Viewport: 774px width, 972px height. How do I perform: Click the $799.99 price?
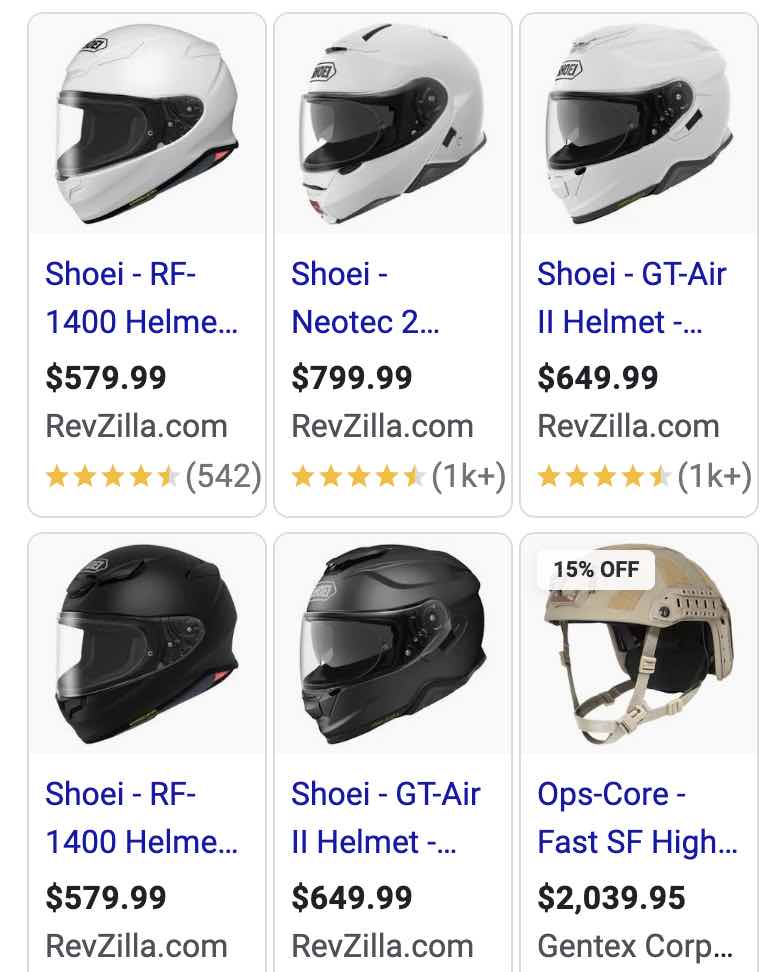pyautogui.click(x=352, y=378)
